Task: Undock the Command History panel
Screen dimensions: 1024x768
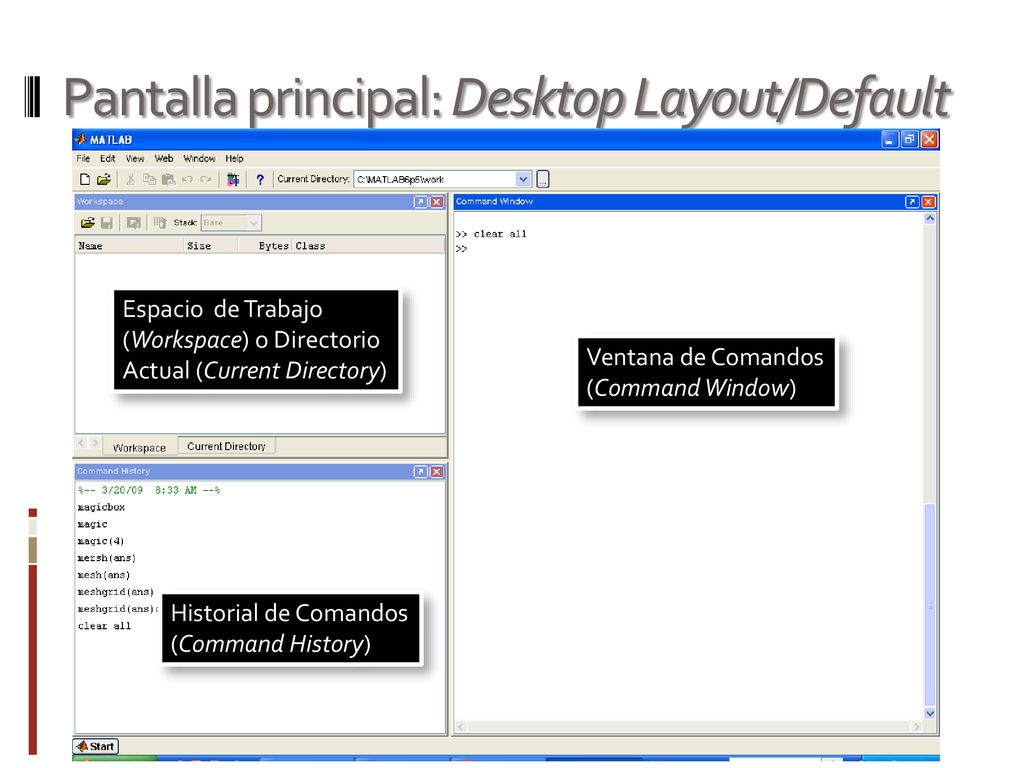Action: [421, 472]
